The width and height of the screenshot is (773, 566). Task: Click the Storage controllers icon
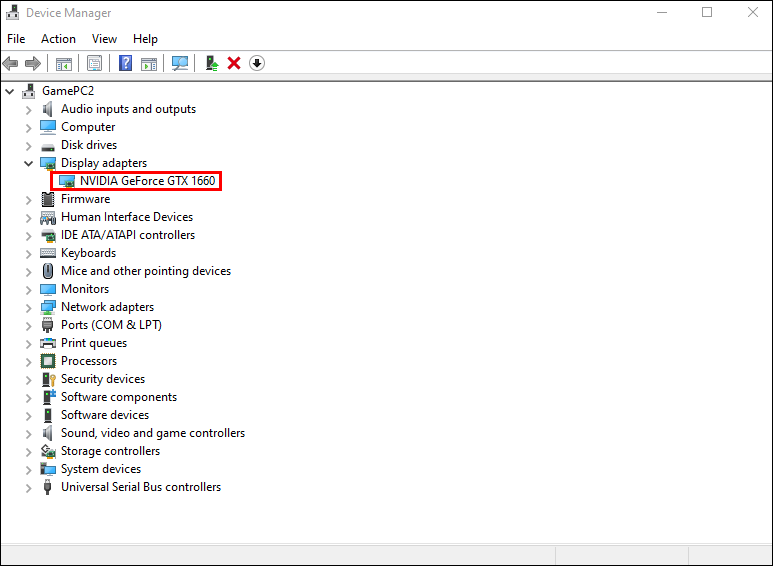point(48,451)
